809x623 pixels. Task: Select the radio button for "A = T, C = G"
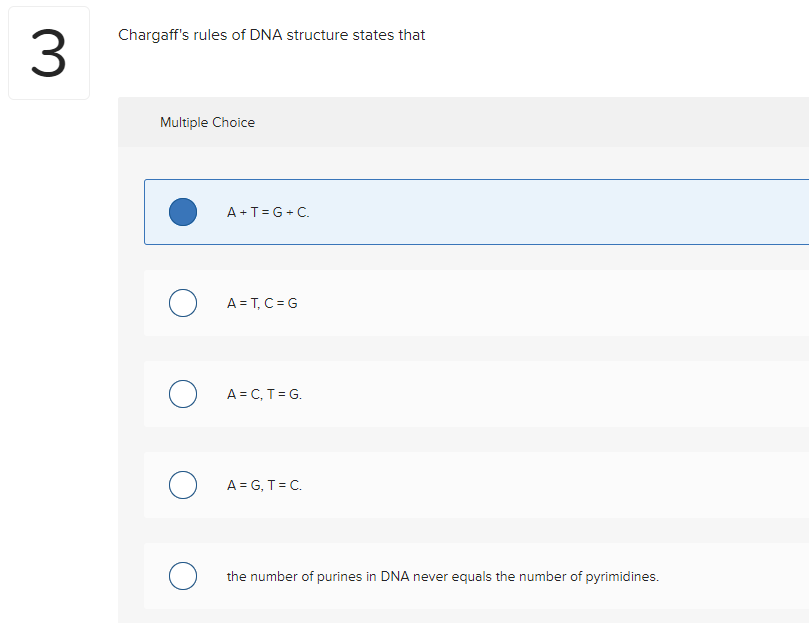click(x=182, y=303)
